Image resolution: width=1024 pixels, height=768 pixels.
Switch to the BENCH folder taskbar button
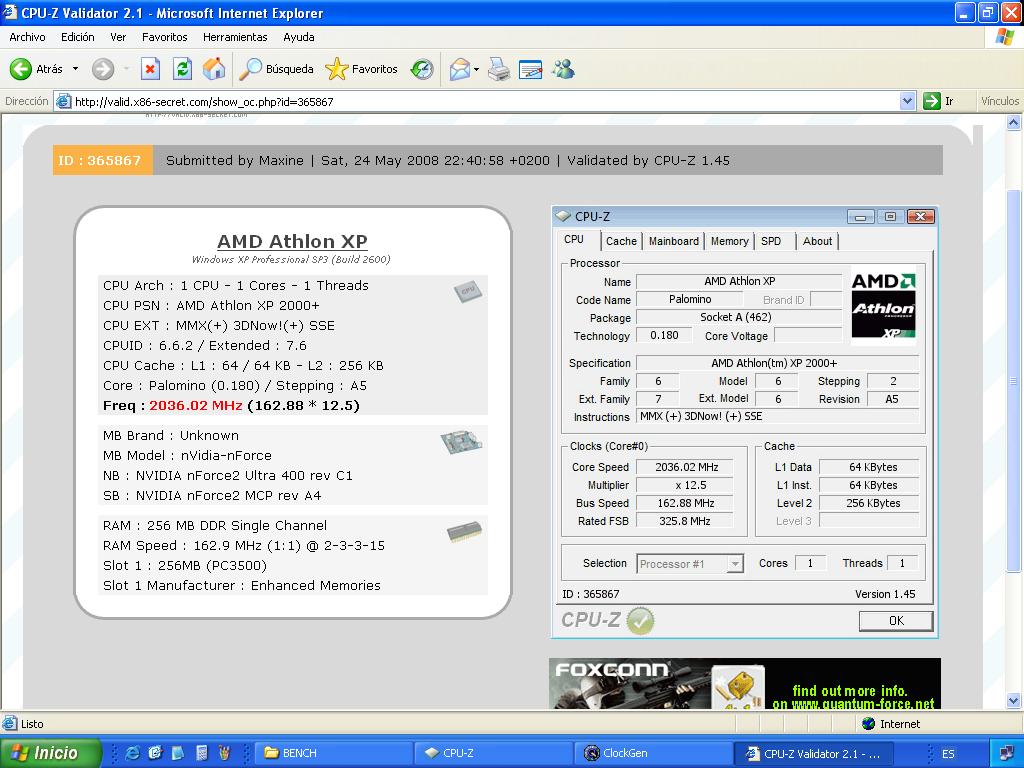(x=332, y=753)
